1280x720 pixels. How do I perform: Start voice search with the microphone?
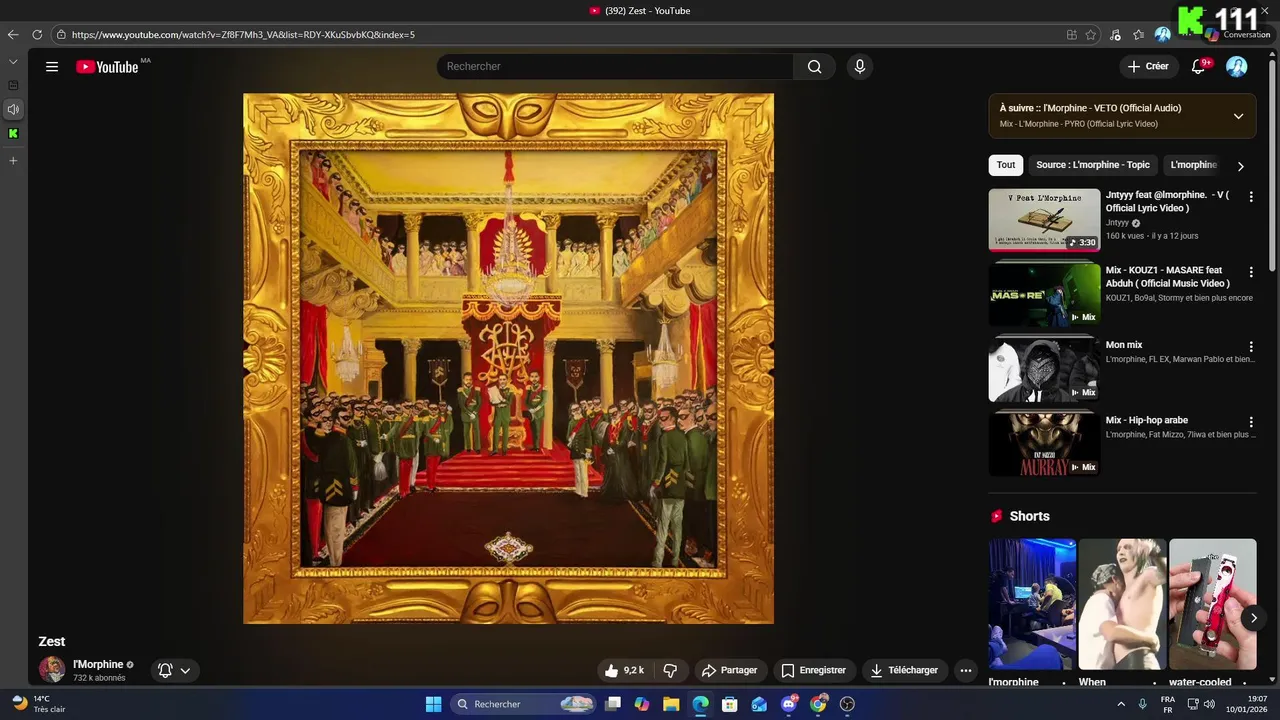[859, 67]
